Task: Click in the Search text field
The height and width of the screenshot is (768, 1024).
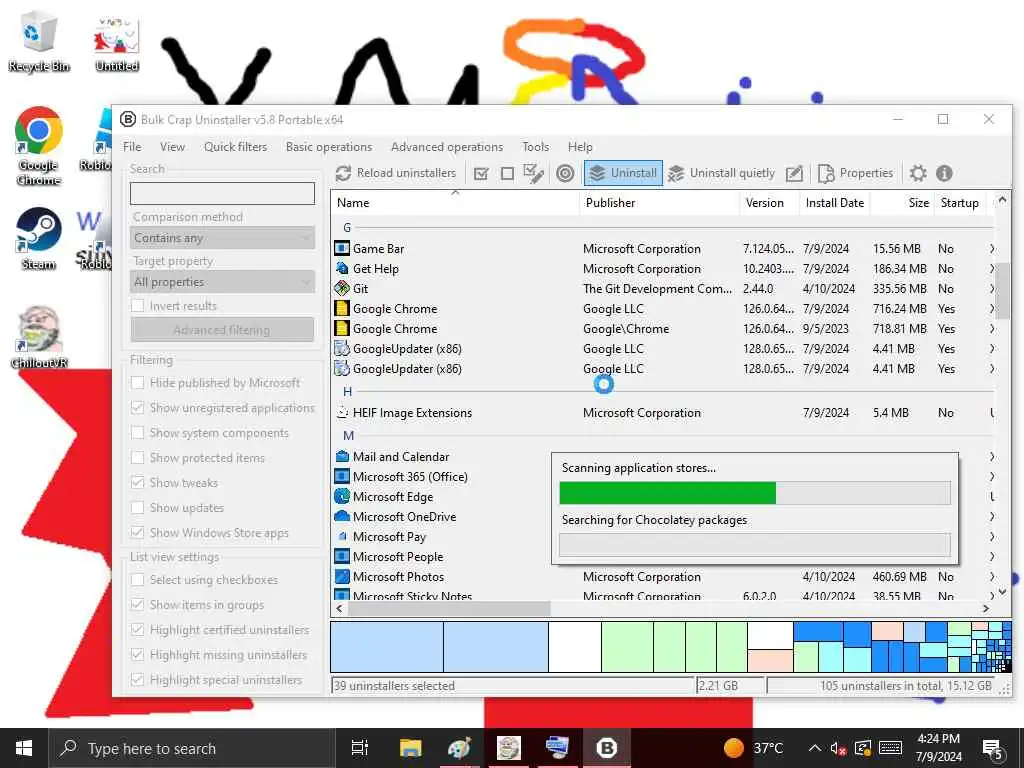Action: pyautogui.click(x=222, y=193)
